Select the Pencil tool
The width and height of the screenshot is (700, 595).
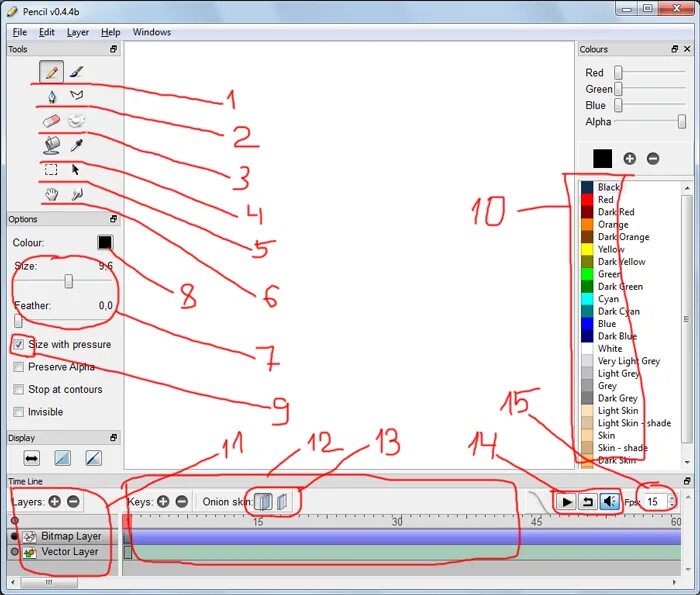click(51, 71)
